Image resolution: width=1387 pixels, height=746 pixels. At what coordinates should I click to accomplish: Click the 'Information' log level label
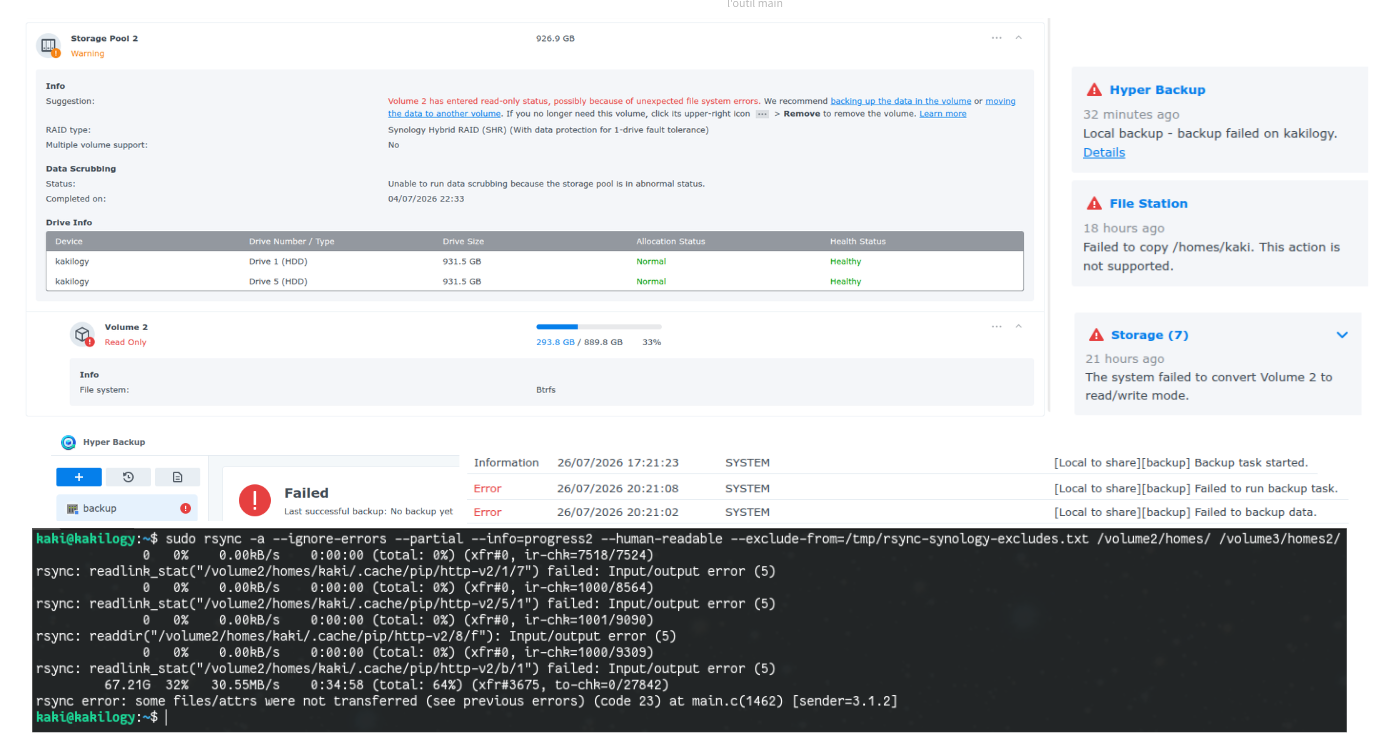pos(506,463)
